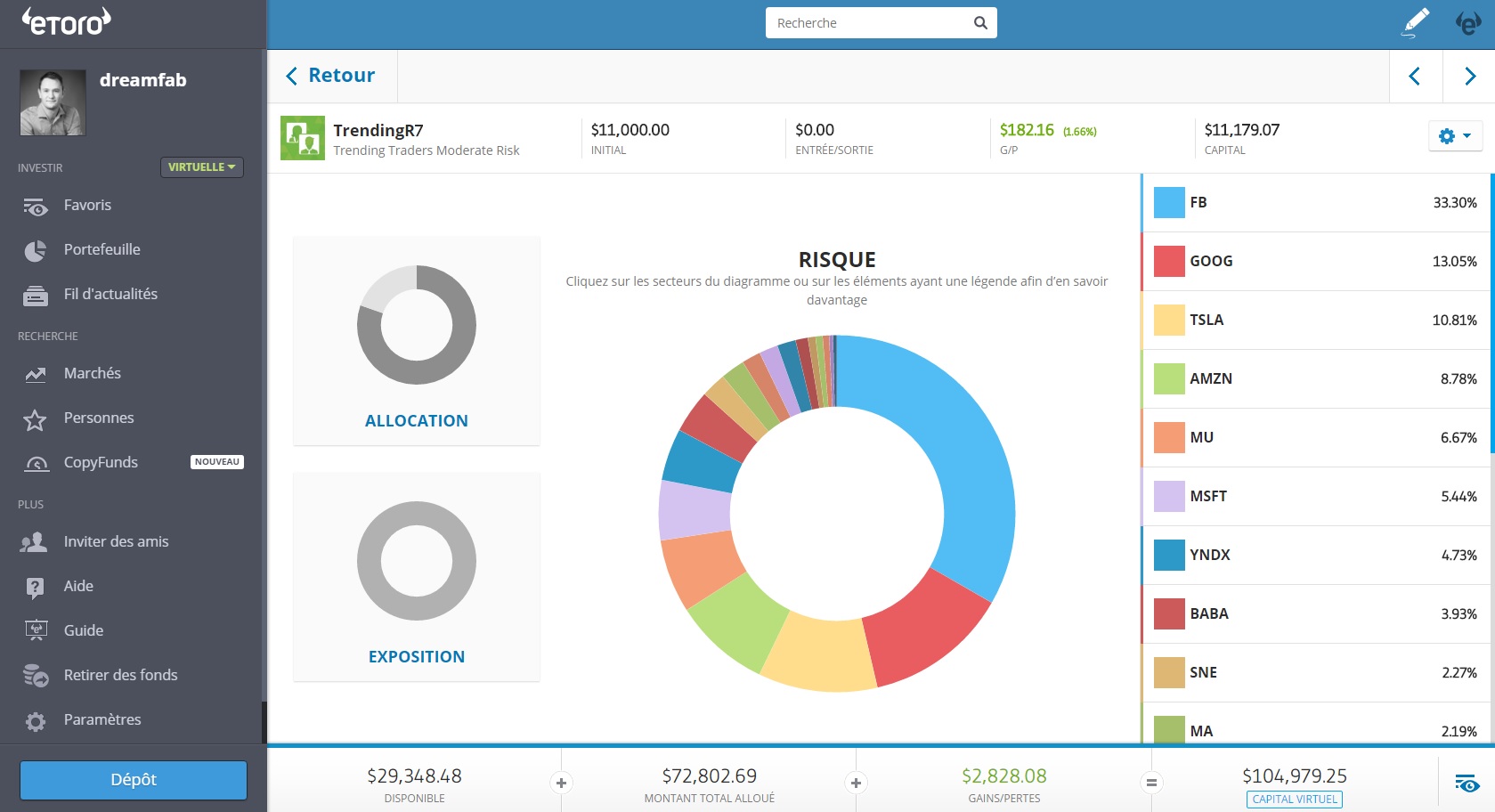Click the NOUVEAU badge beside CopyFunds
Image resolution: width=1495 pixels, height=812 pixels.
pos(217,462)
